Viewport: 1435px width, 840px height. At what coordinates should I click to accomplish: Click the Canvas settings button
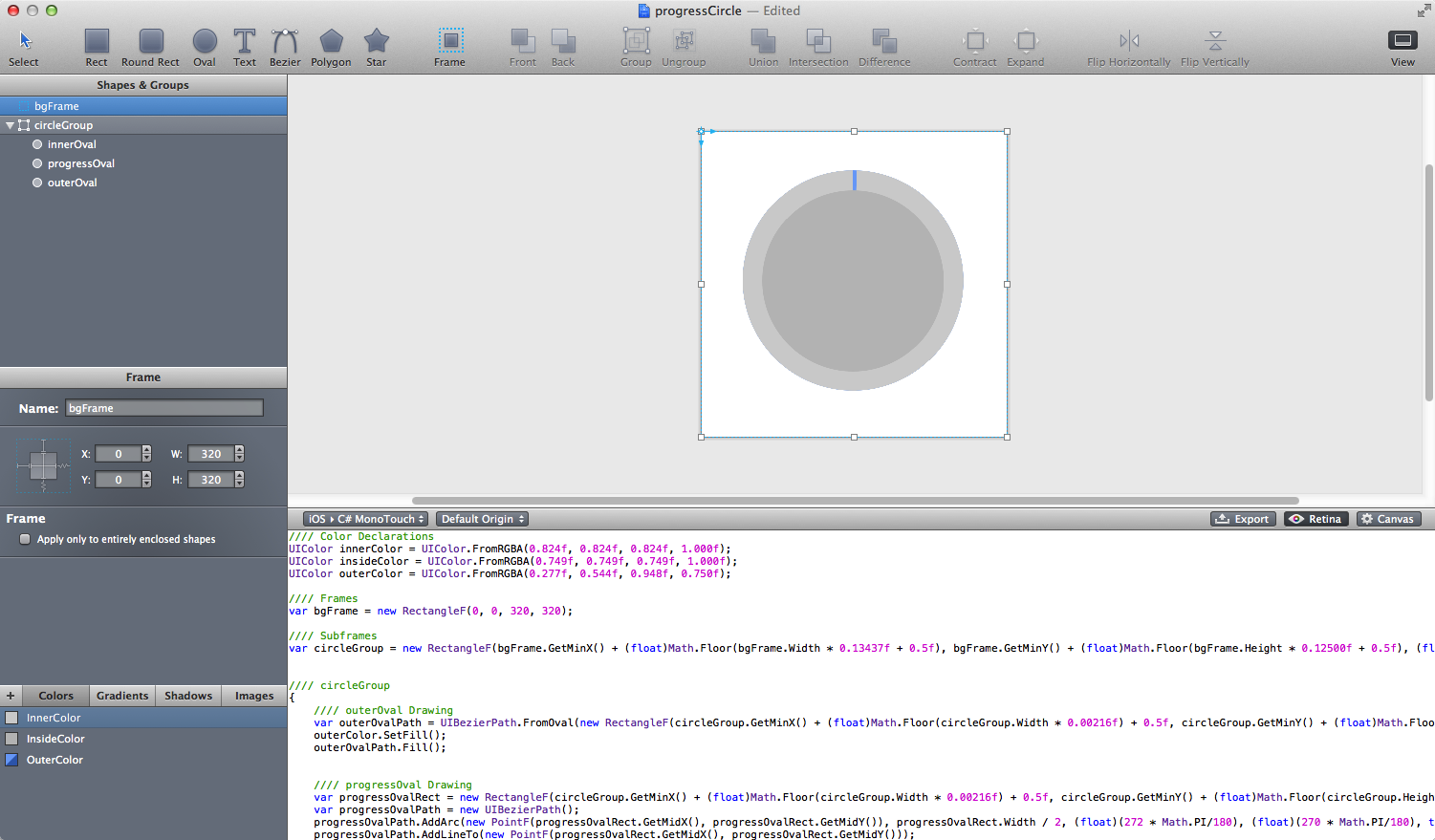coord(1388,519)
